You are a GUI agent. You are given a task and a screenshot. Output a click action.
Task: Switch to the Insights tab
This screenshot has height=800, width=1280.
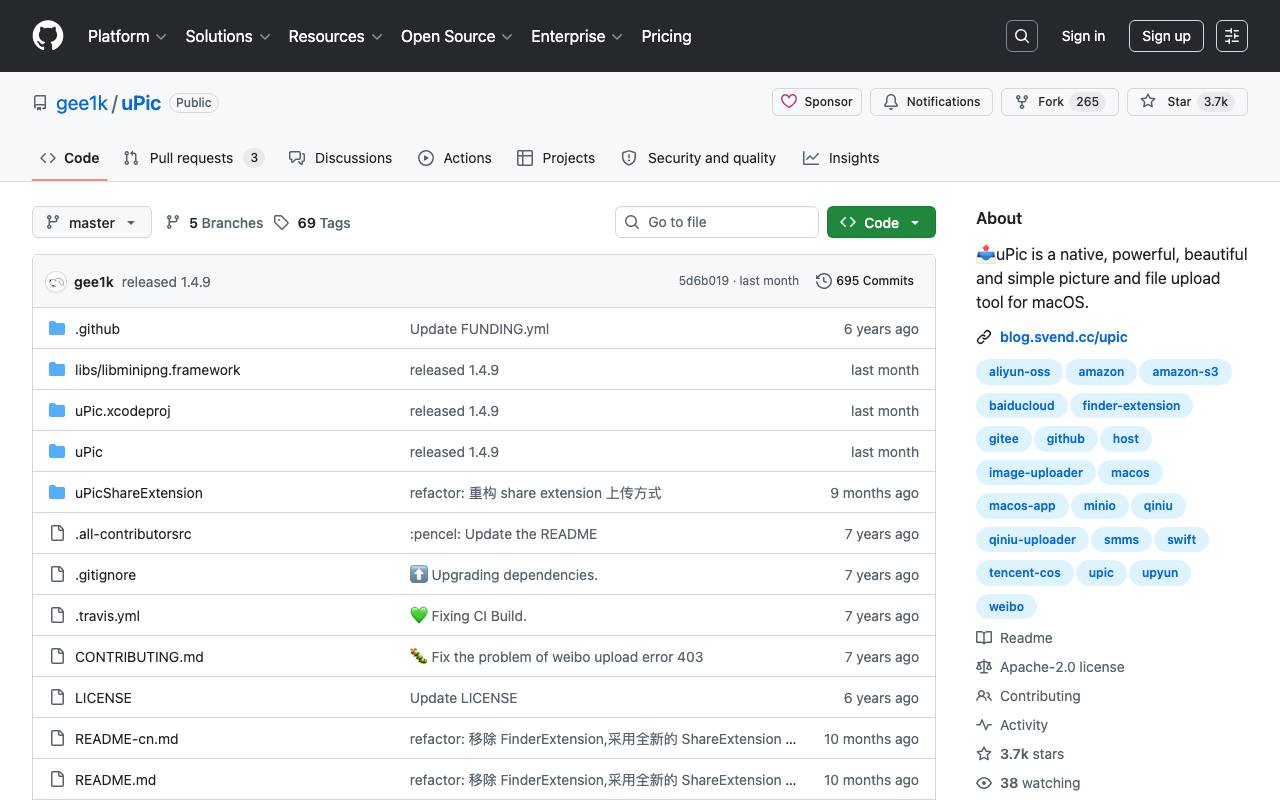[841, 158]
